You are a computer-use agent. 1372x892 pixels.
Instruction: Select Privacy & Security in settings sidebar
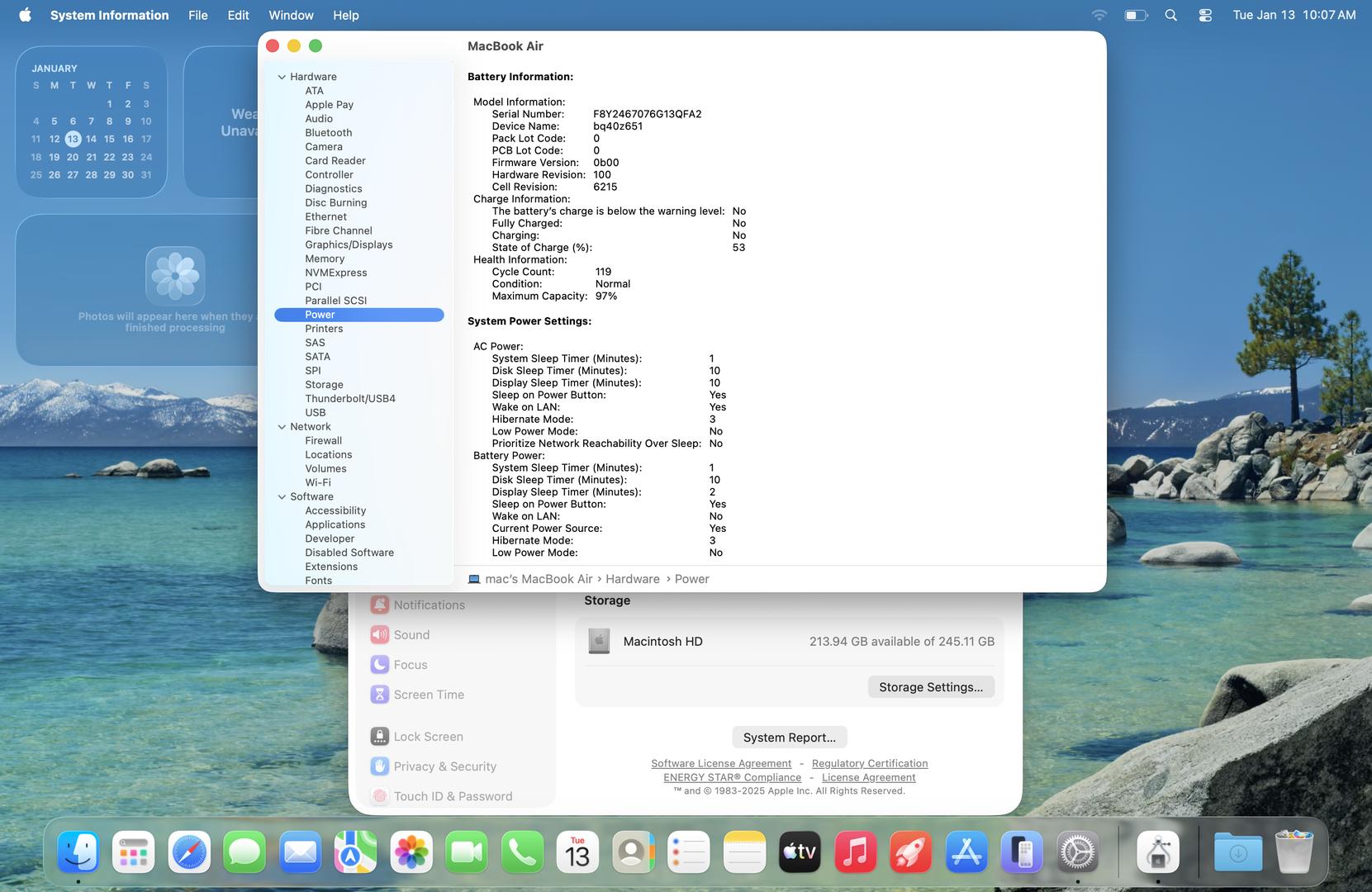pos(444,766)
